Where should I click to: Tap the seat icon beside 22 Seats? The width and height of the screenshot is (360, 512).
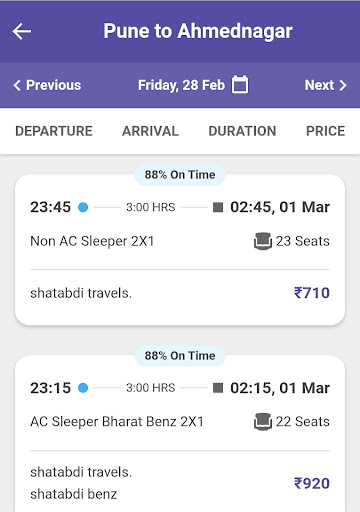point(263,422)
